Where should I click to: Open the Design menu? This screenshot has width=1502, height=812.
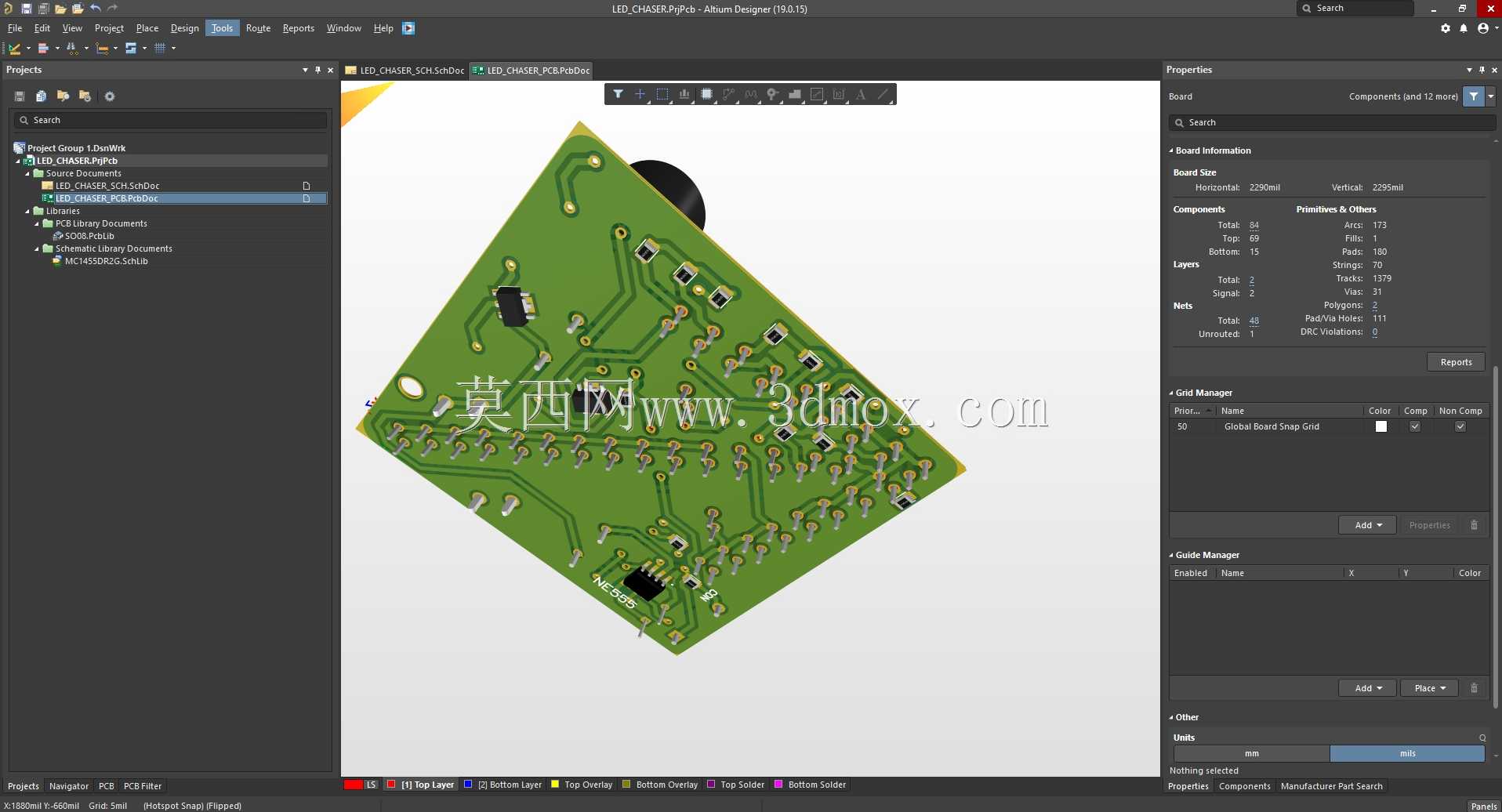click(184, 28)
